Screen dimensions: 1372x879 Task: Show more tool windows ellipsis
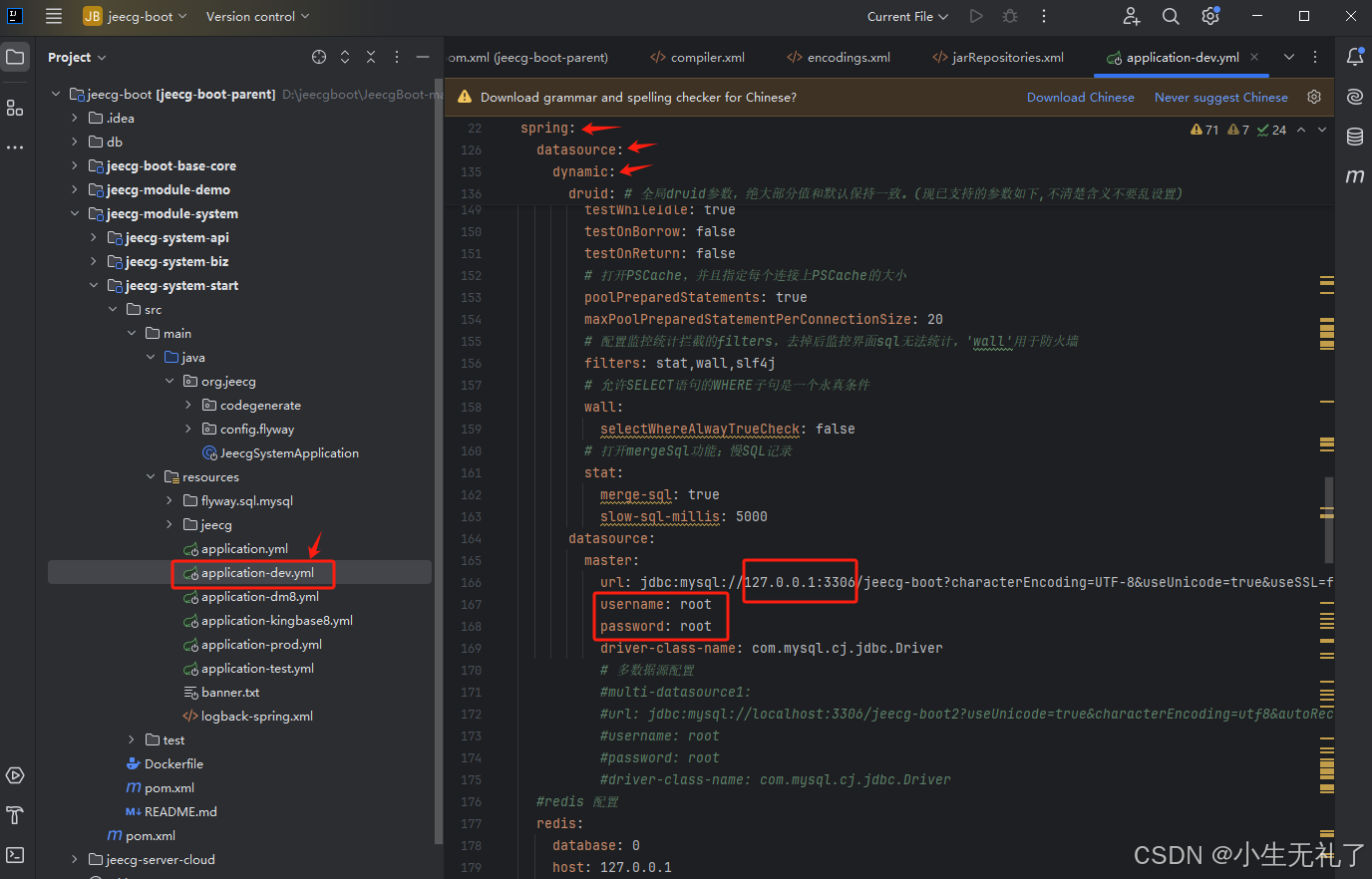tap(15, 147)
